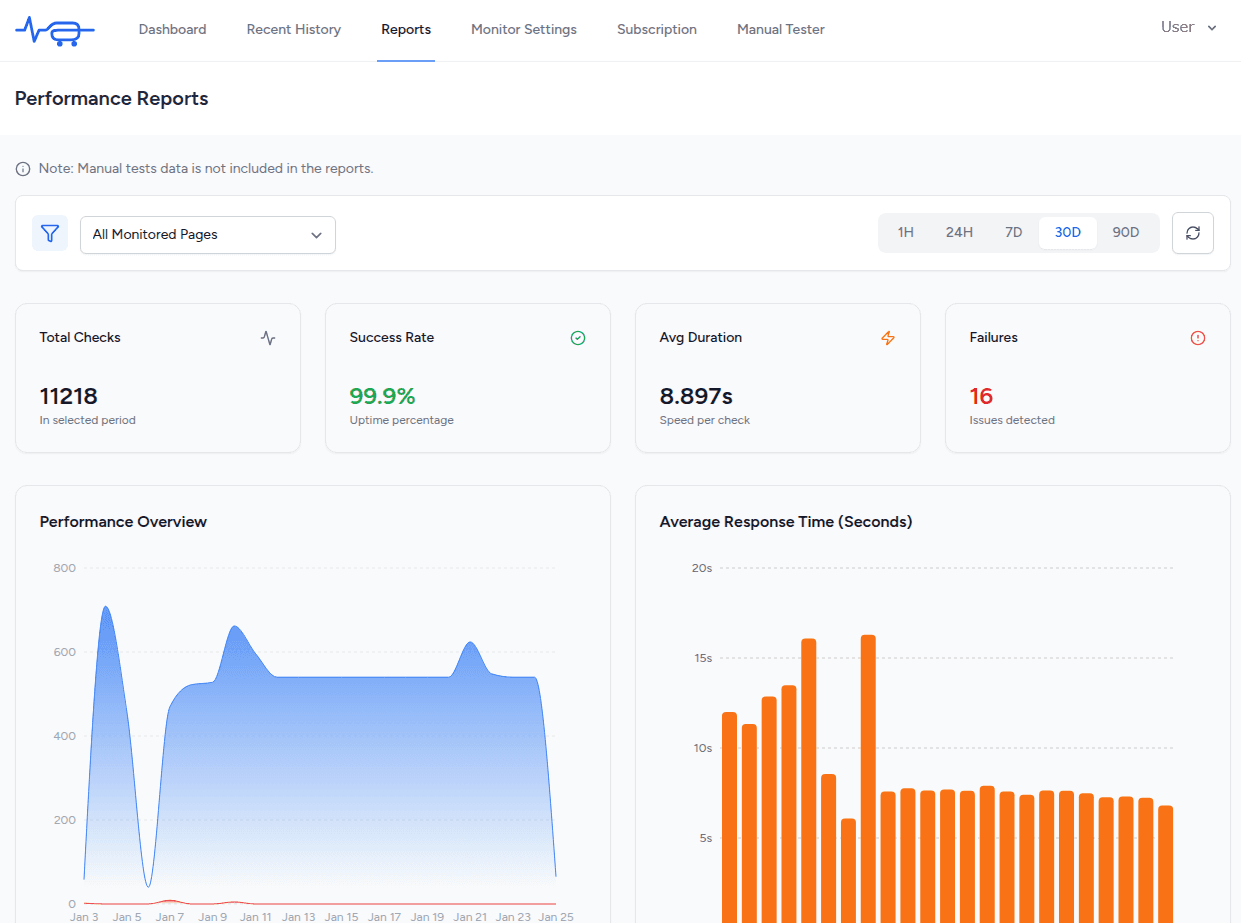
Task: Click the info icon beside the note
Action: [23, 169]
